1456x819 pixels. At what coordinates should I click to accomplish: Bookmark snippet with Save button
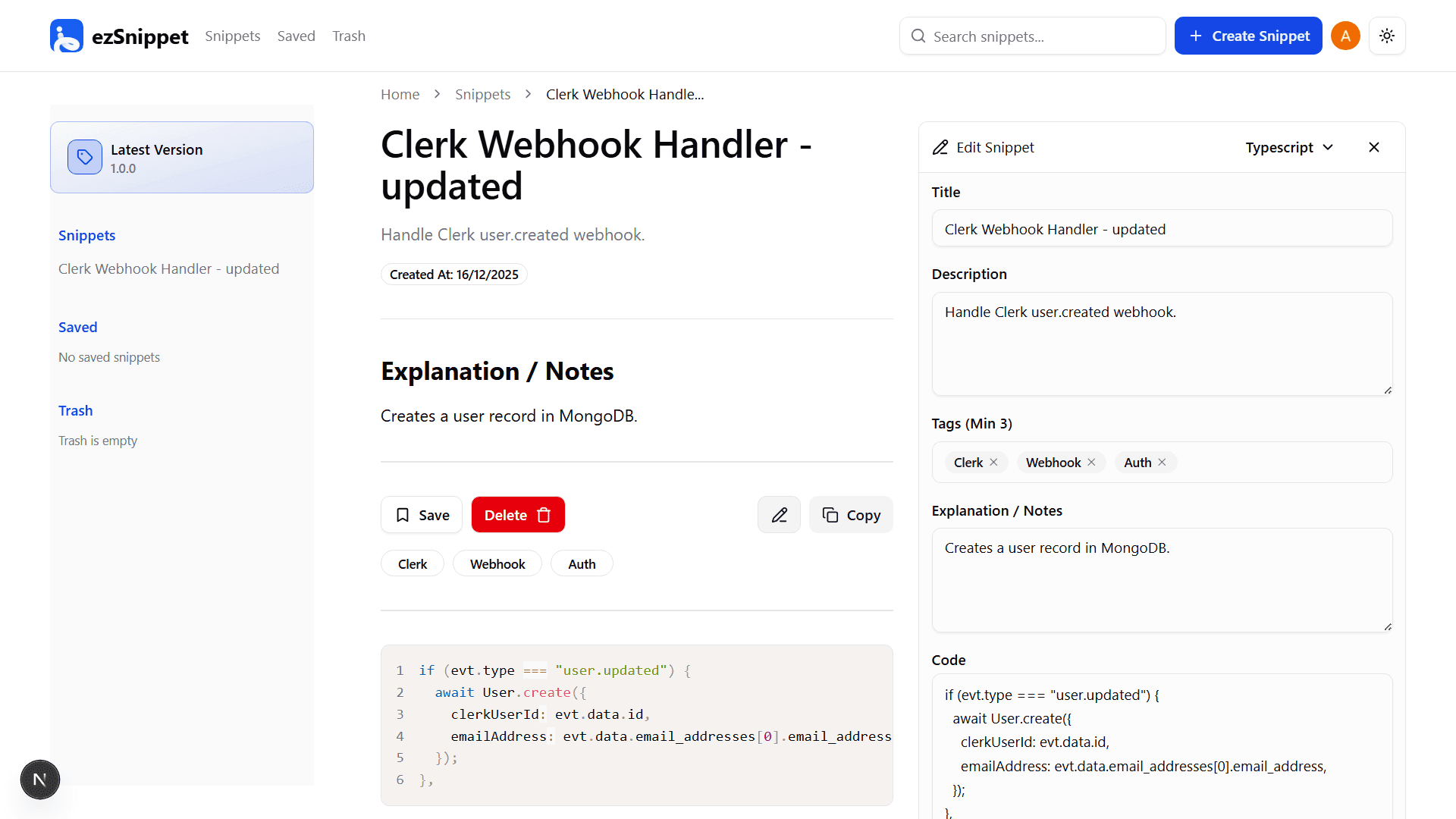[421, 515]
